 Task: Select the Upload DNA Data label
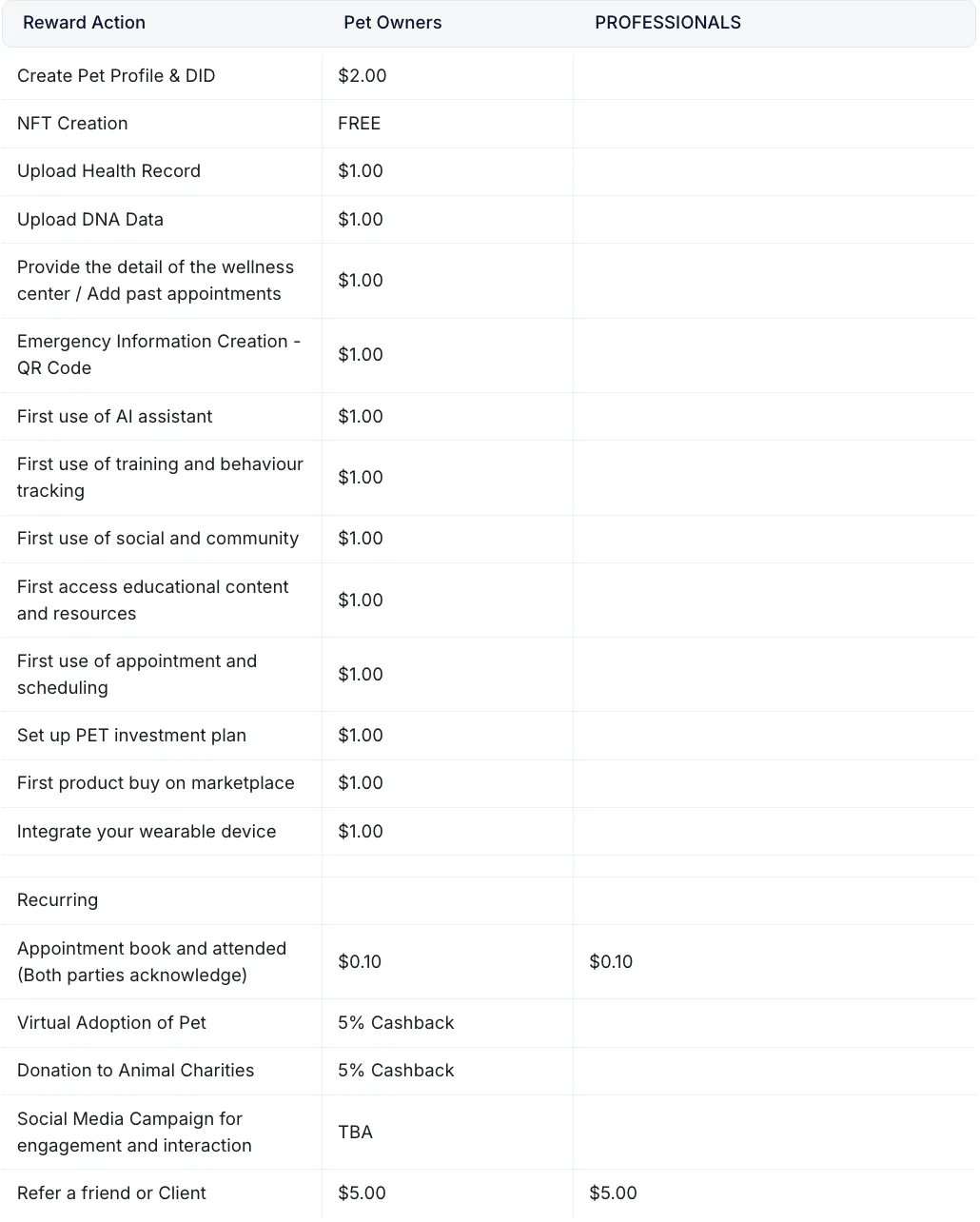(x=90, y=220)
